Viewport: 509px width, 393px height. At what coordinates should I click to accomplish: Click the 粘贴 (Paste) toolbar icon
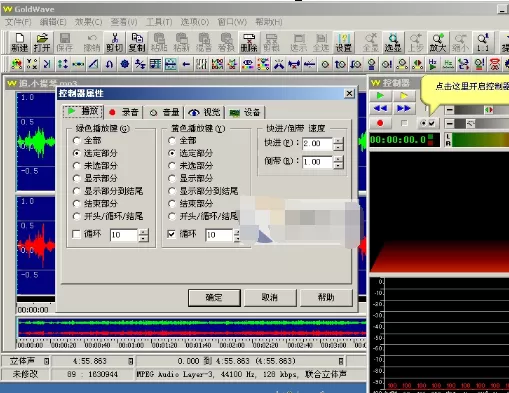click(159, 43)
